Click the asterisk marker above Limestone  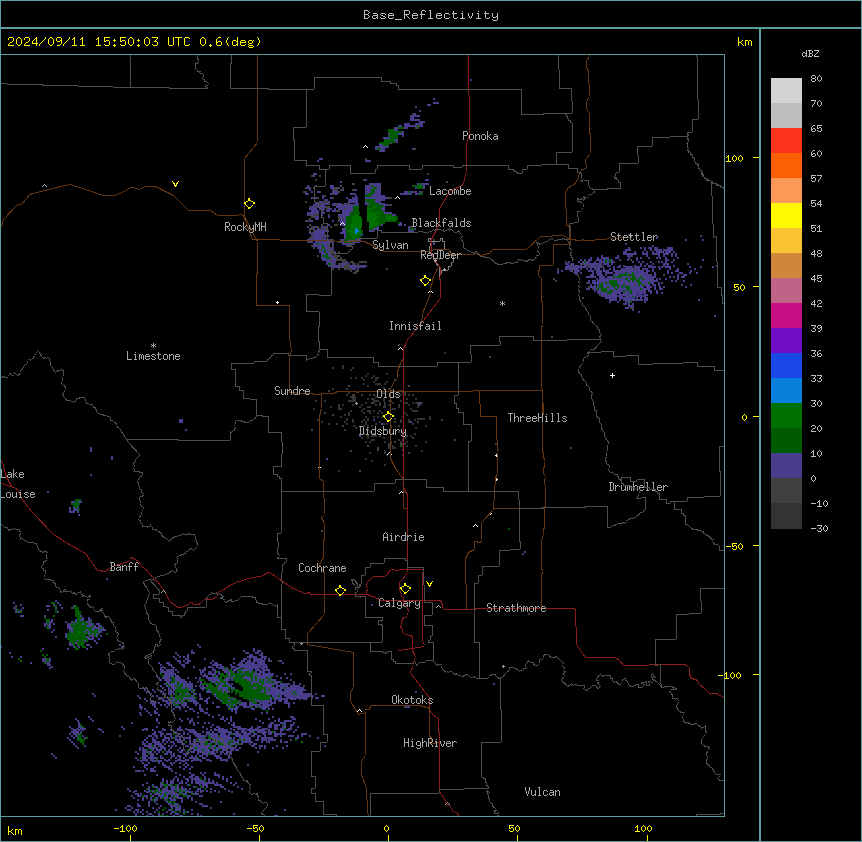(x=153, y=345)
